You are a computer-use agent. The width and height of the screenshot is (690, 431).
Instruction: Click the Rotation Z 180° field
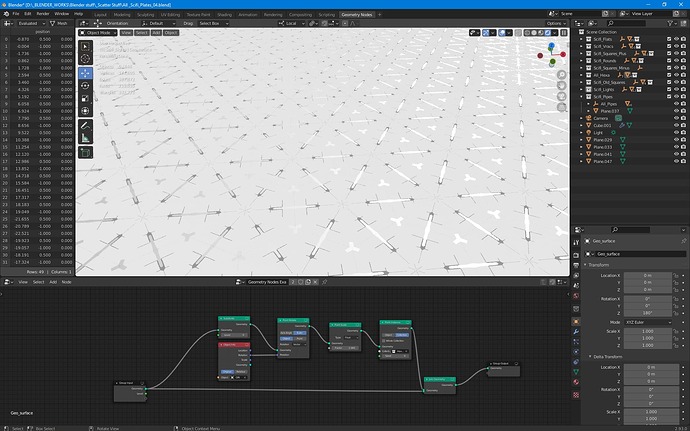coord(648,313)
